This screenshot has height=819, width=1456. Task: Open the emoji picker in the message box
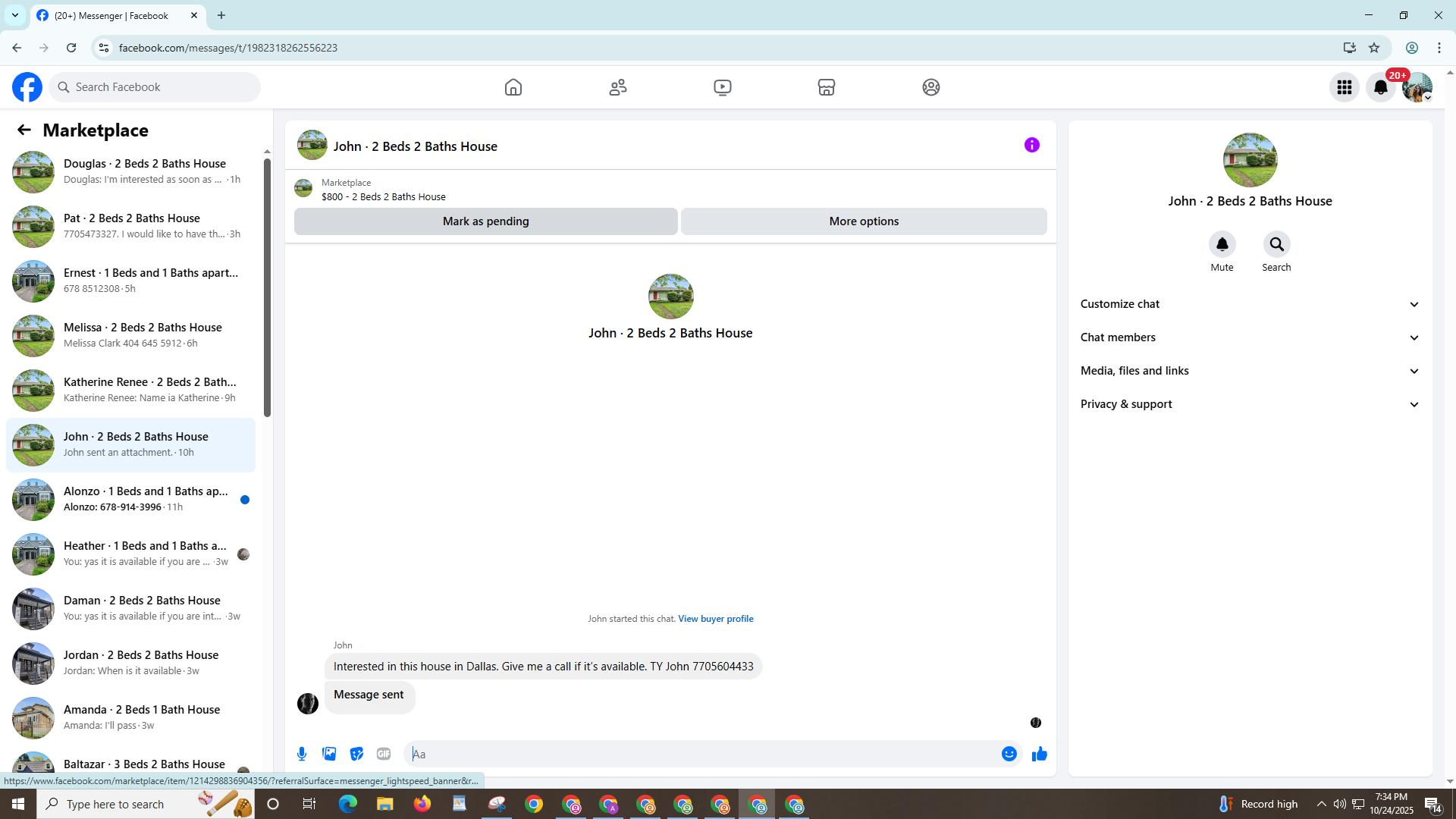[x=1009, y=754]
